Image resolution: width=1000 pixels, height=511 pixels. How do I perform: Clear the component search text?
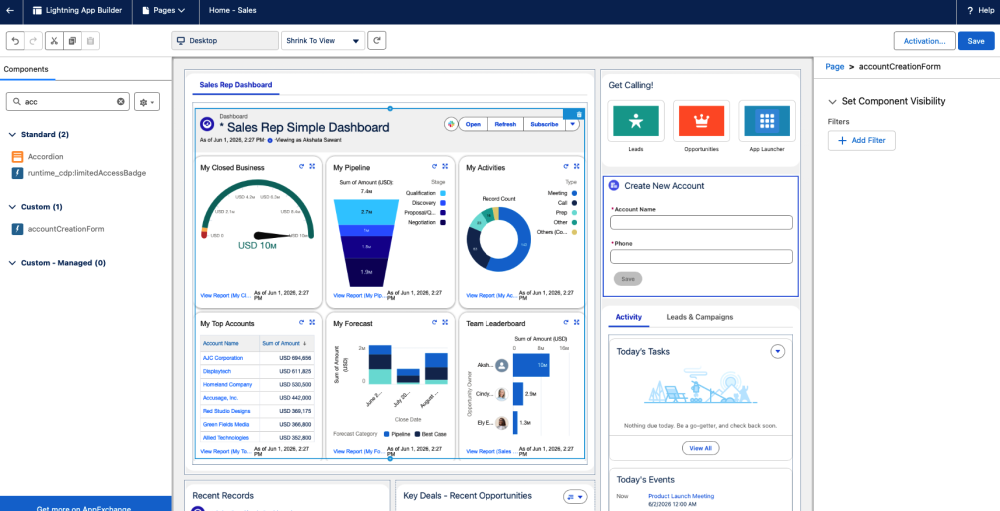pos(121,102)
